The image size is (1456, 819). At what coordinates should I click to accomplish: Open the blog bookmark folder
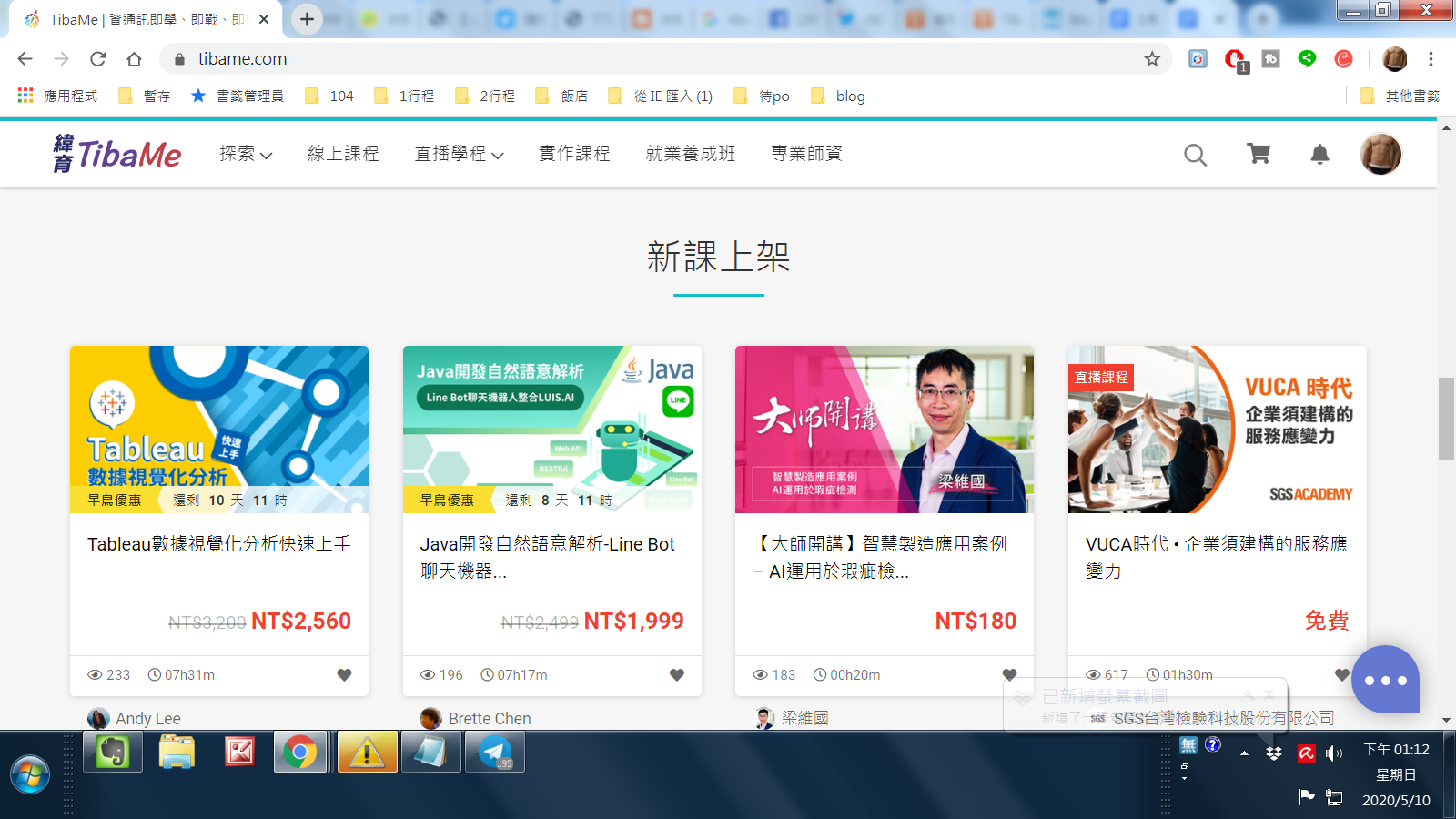tap(838, 96)
